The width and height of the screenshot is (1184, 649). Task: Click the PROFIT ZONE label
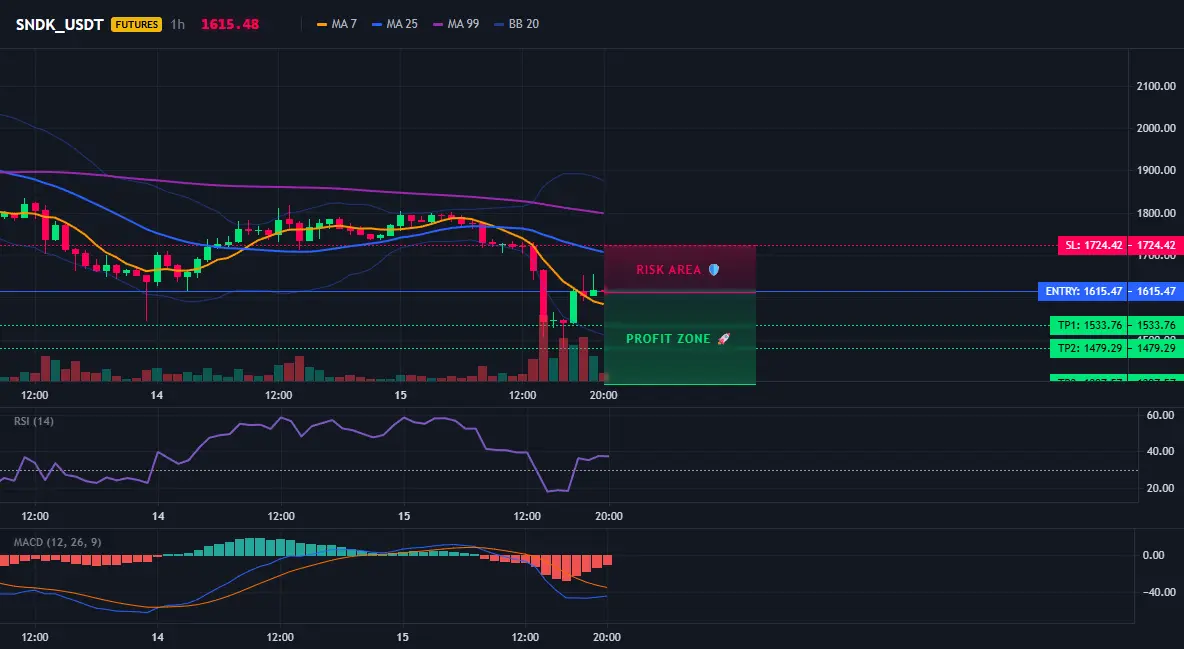(x=668, y=338)
